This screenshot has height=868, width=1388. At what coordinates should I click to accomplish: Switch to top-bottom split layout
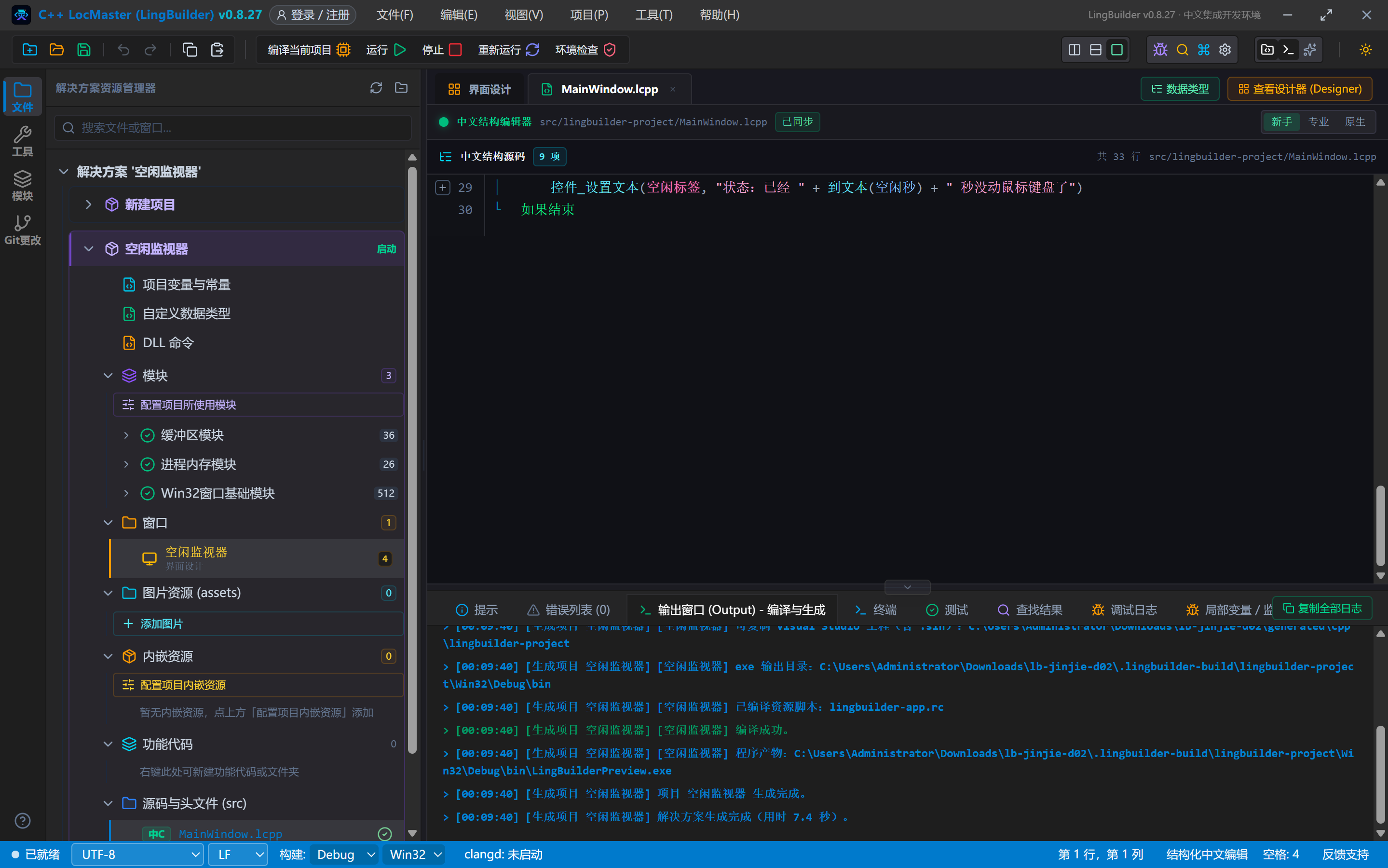[x=1095, y=50]
